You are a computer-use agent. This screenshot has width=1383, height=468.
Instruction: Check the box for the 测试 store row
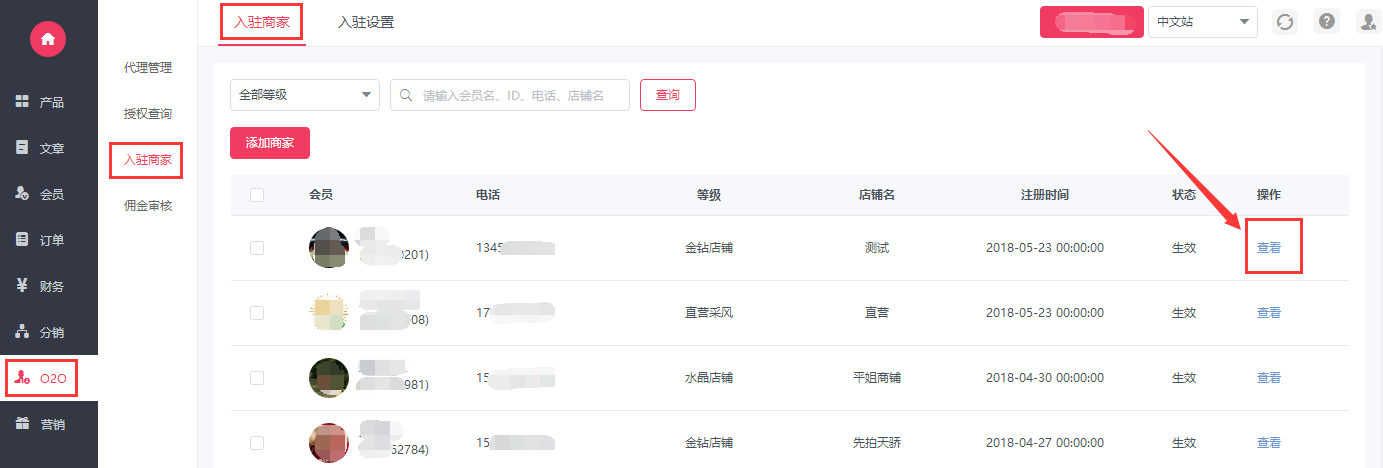point(257,248)
